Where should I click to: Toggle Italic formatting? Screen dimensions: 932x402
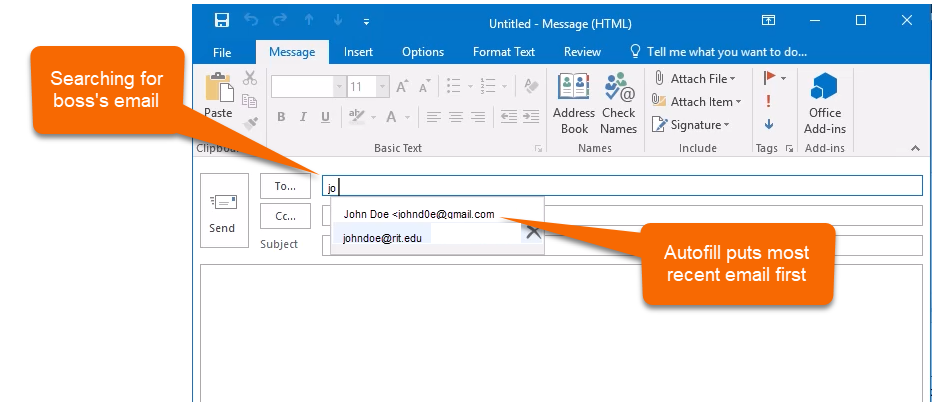coord(303,117)
